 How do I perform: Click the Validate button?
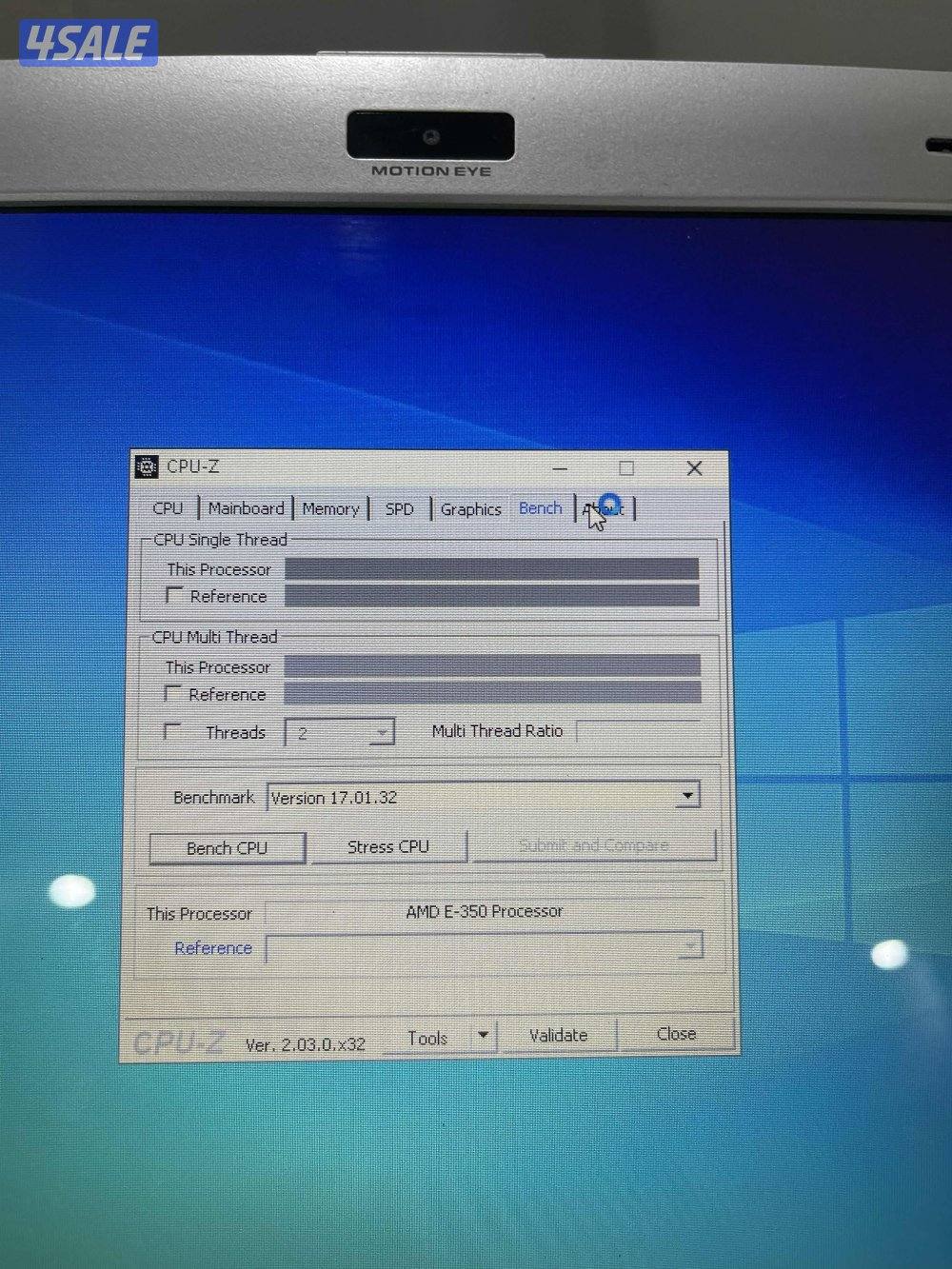[x=559, y=1035]
